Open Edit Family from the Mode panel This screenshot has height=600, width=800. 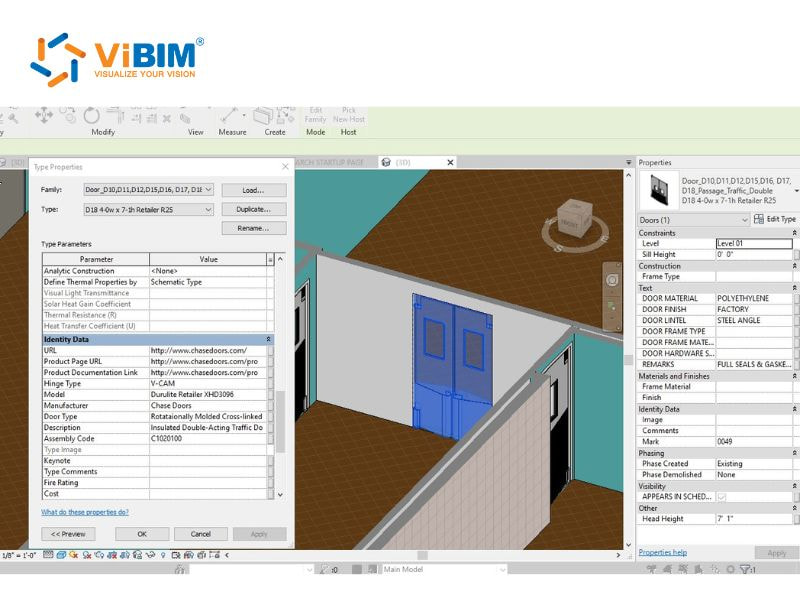pos(315,117)
